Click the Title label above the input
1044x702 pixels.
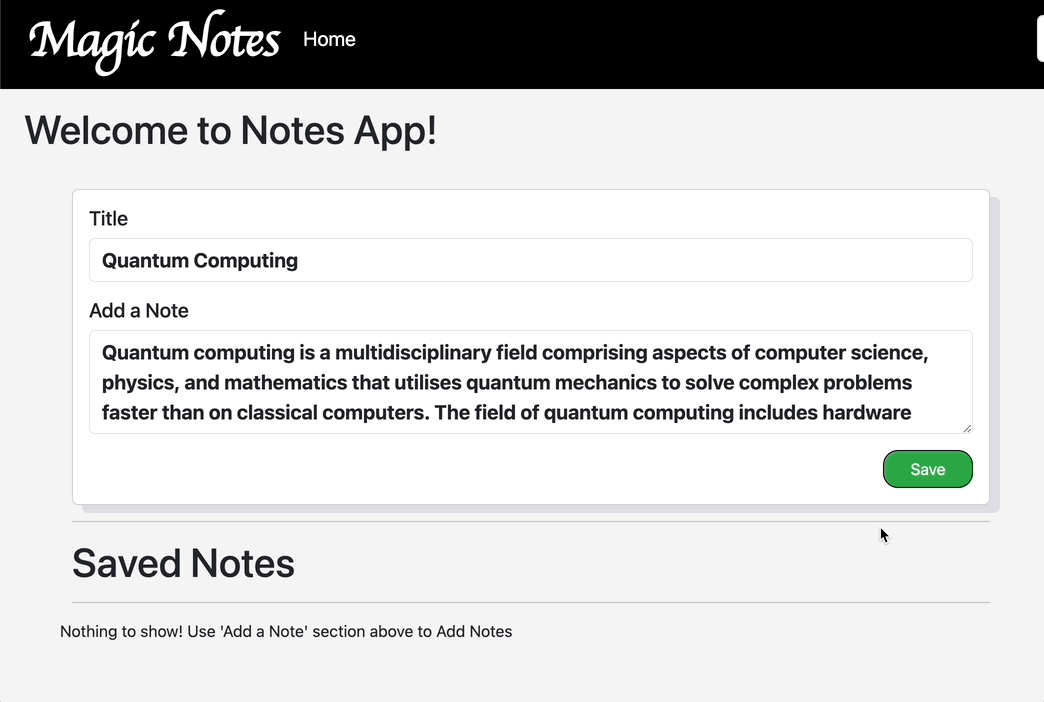pyautogui.click(x=108, y=218)
